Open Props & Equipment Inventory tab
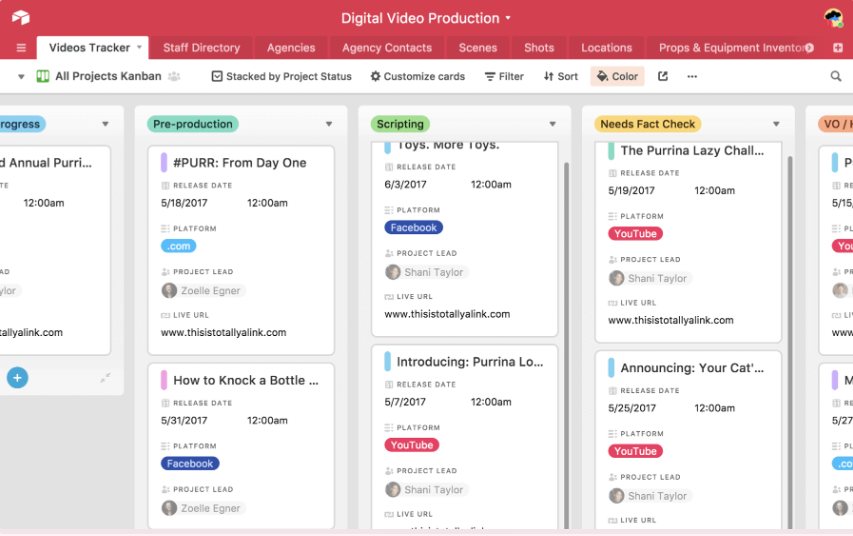This screenshot has width=853, height=536. click(x=732, y=48)
